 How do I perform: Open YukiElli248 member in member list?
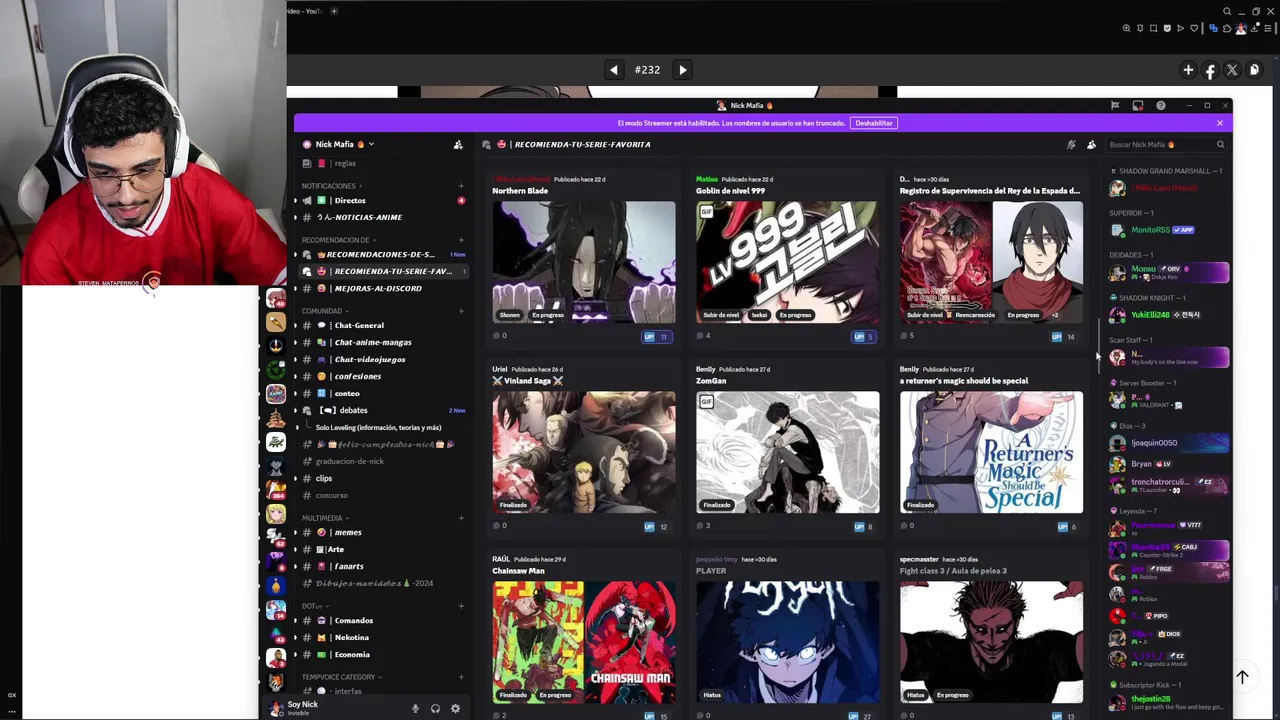tap(1168, 314)
